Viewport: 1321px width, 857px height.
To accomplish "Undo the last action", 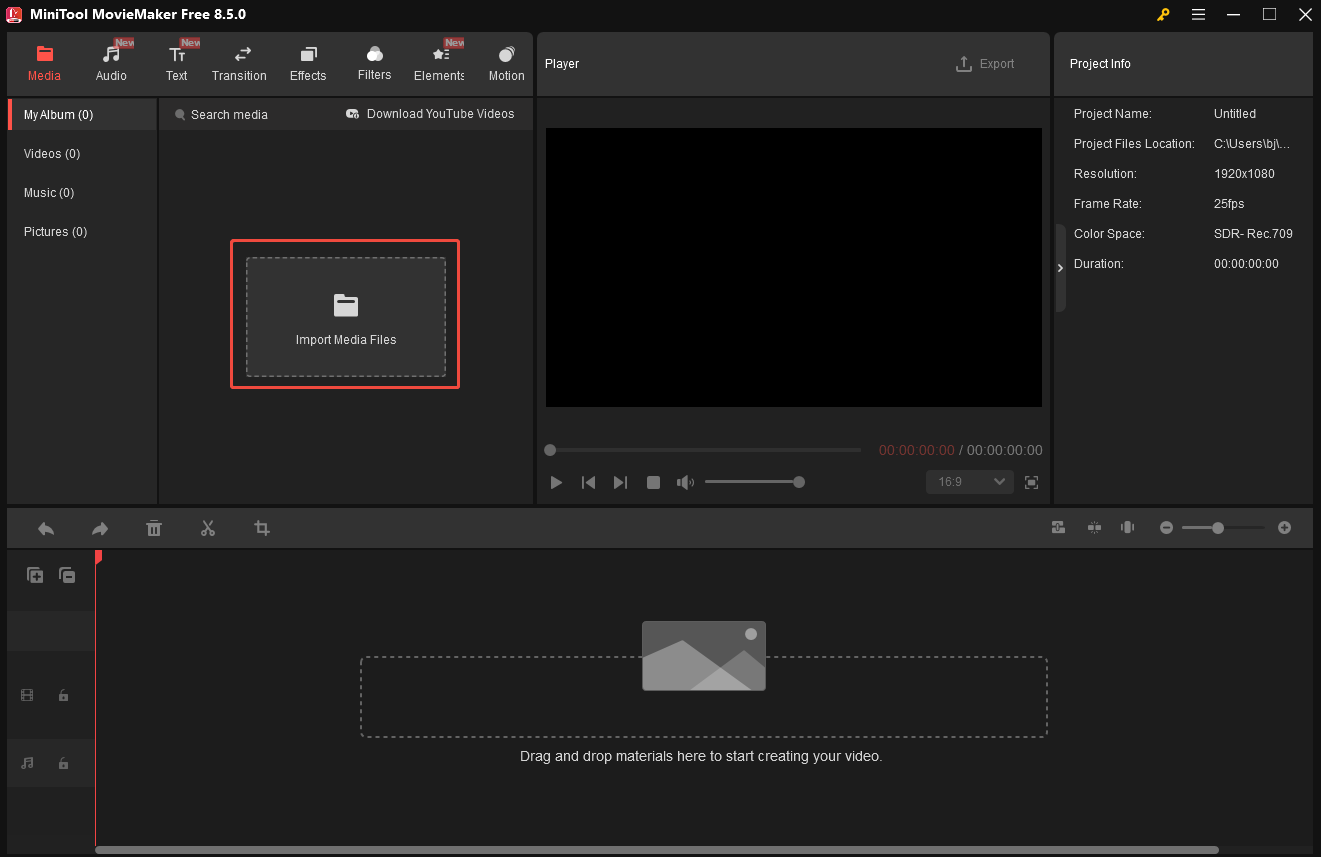I will tap(46, 528).
